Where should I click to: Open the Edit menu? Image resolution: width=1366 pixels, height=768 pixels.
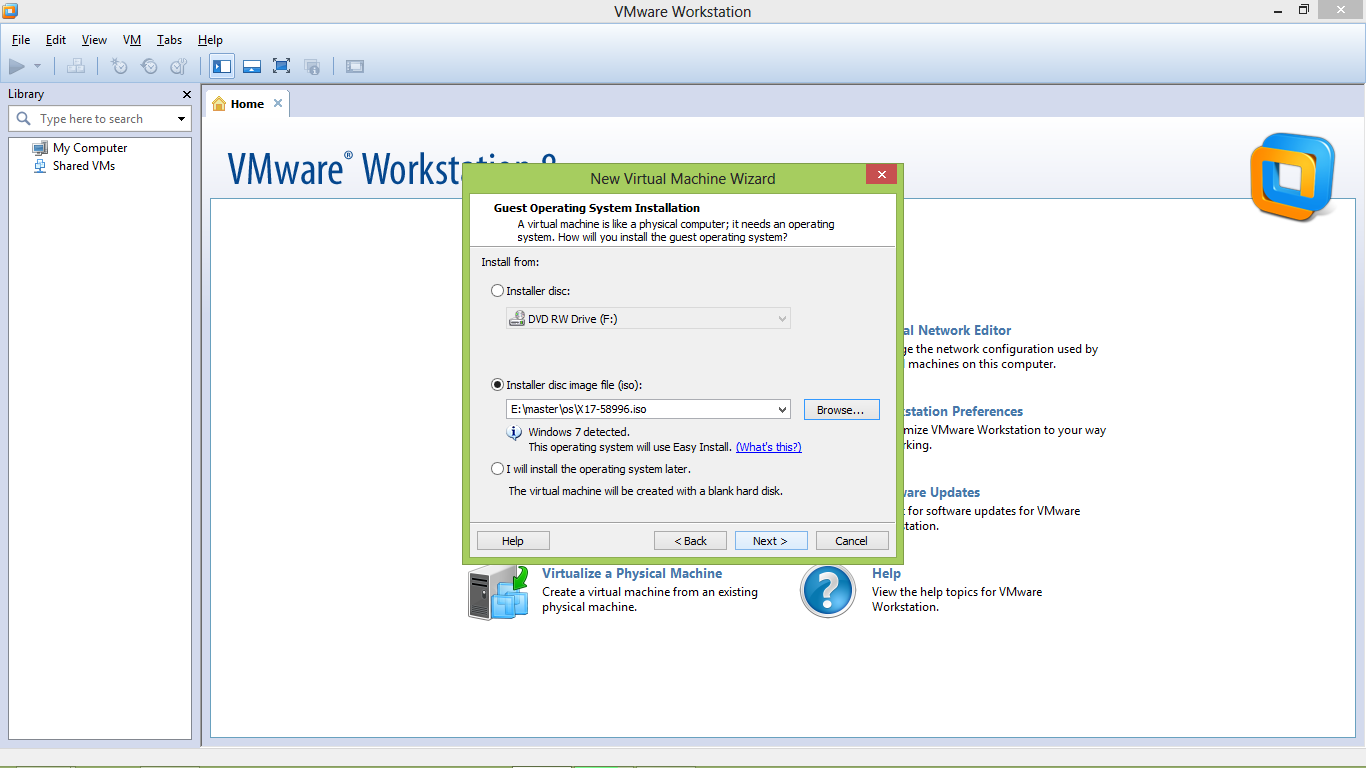pos(56,40)
